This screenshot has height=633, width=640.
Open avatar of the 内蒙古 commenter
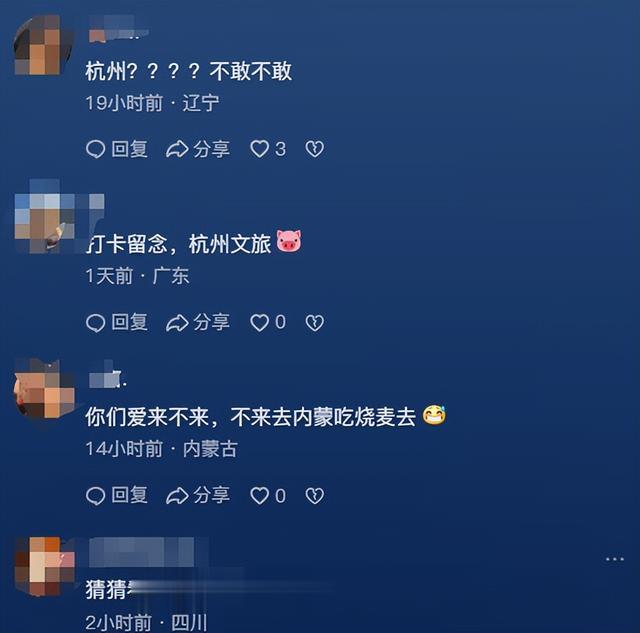coord(44,389)
